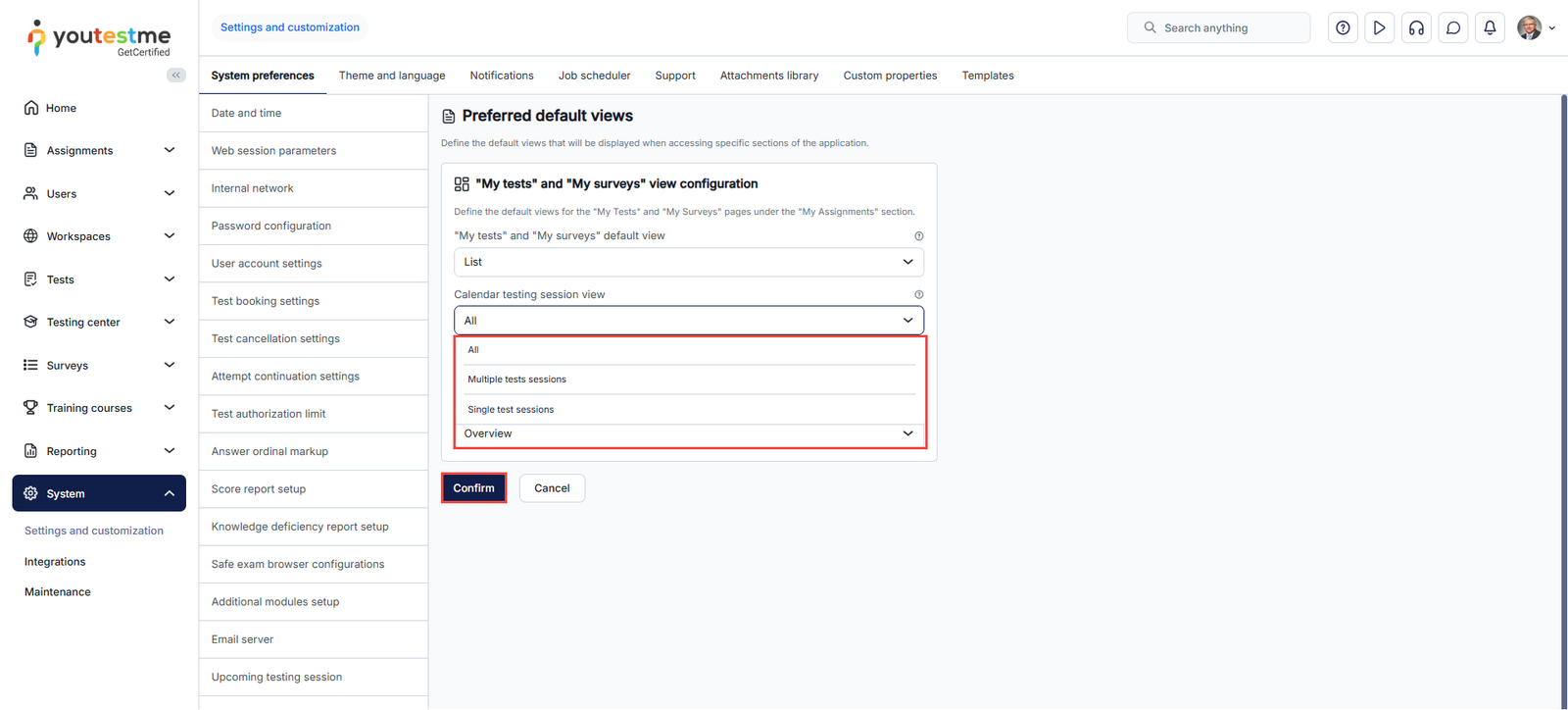Open the chat message icon
Image resolution: width=1568 pixels, height=710 pixels.
1453,28
